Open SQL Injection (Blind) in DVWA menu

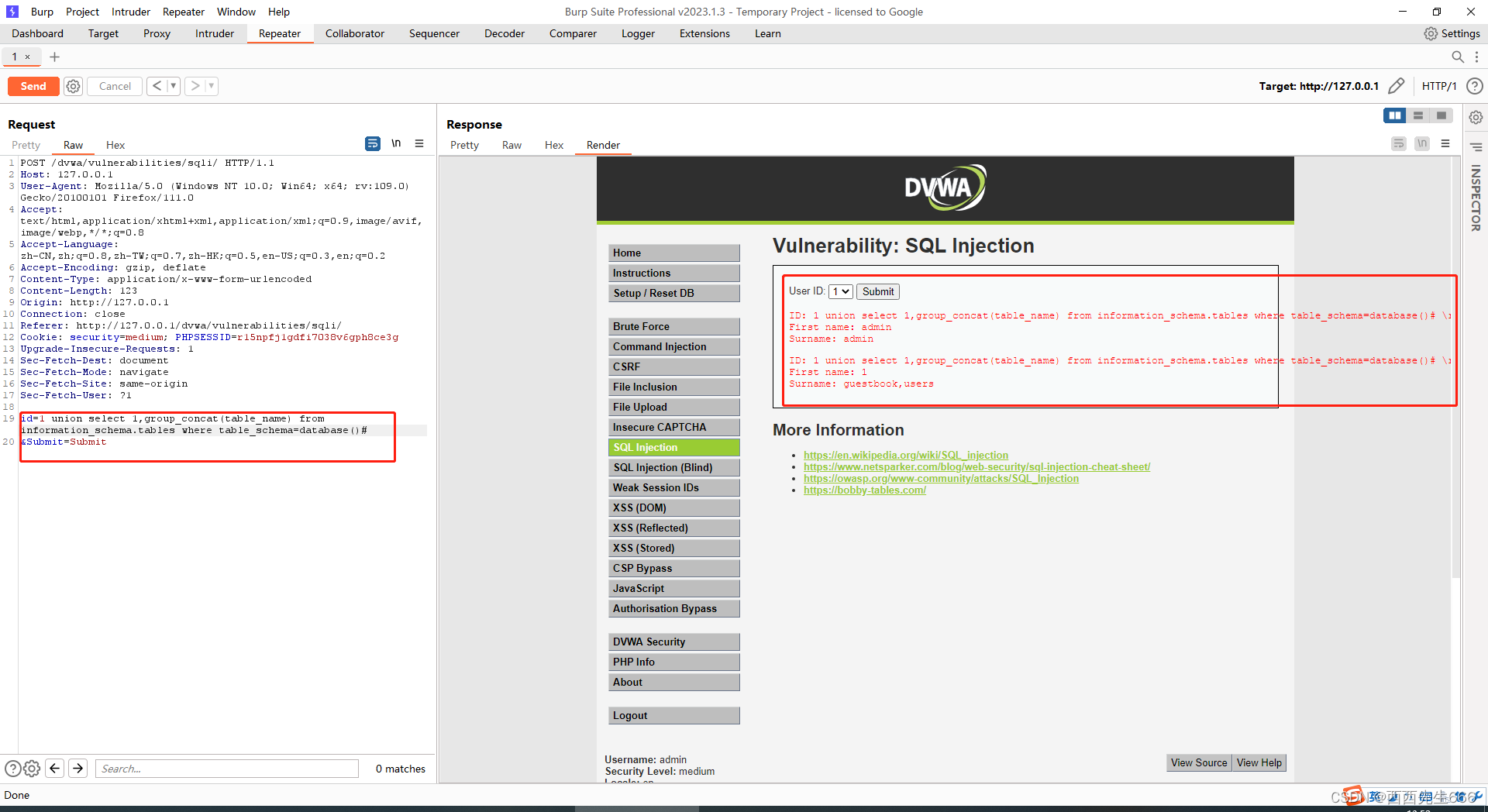pyautogui.click(x=674, y=467)
